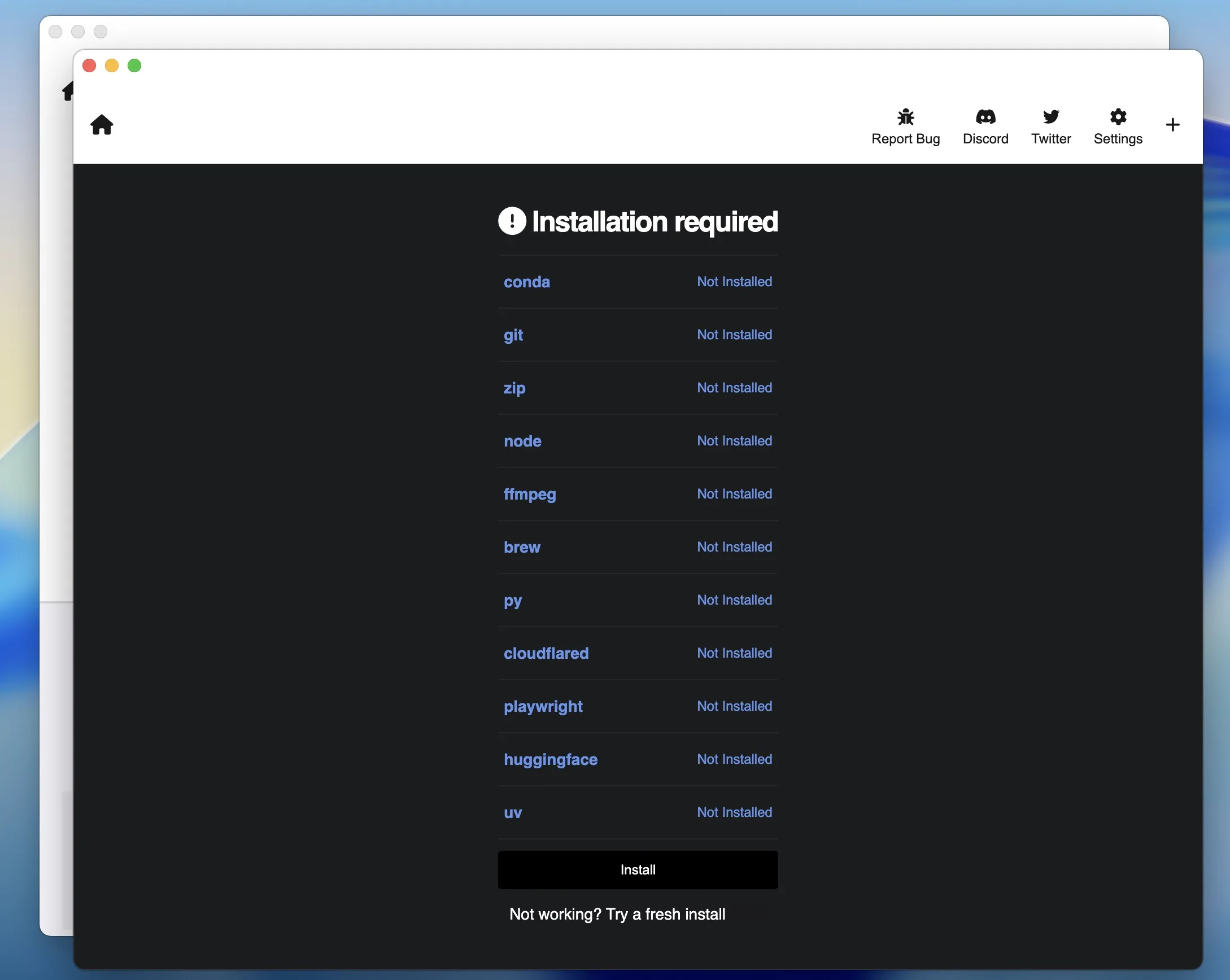Select the py dependency entry
Screen dimensions: 1230x980
tap(512, 600)
